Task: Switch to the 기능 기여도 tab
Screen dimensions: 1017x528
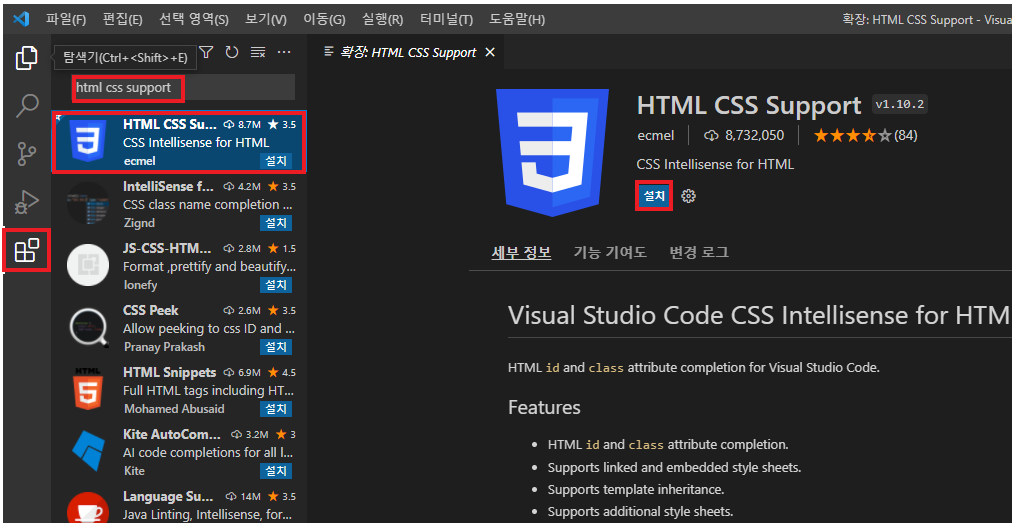Action: pyautogui.click(x=610, y=252)
